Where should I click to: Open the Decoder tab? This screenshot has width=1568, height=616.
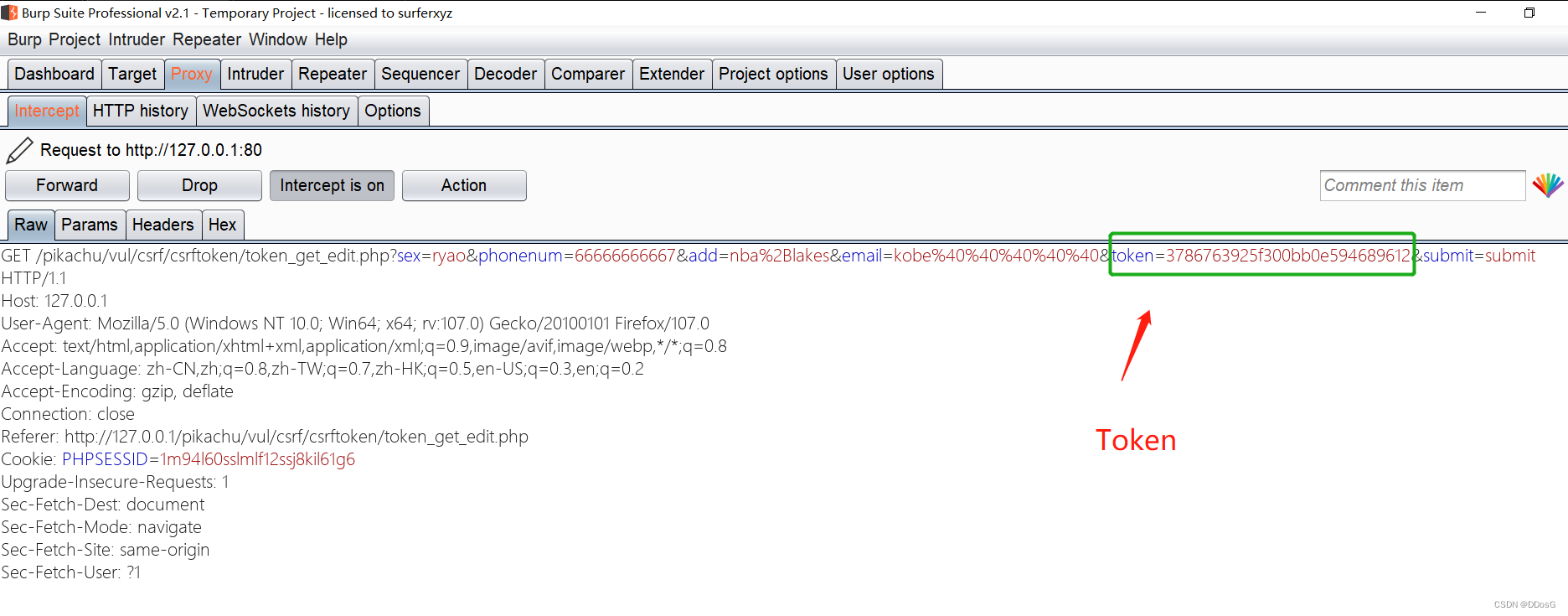click(x=505, y=74)
